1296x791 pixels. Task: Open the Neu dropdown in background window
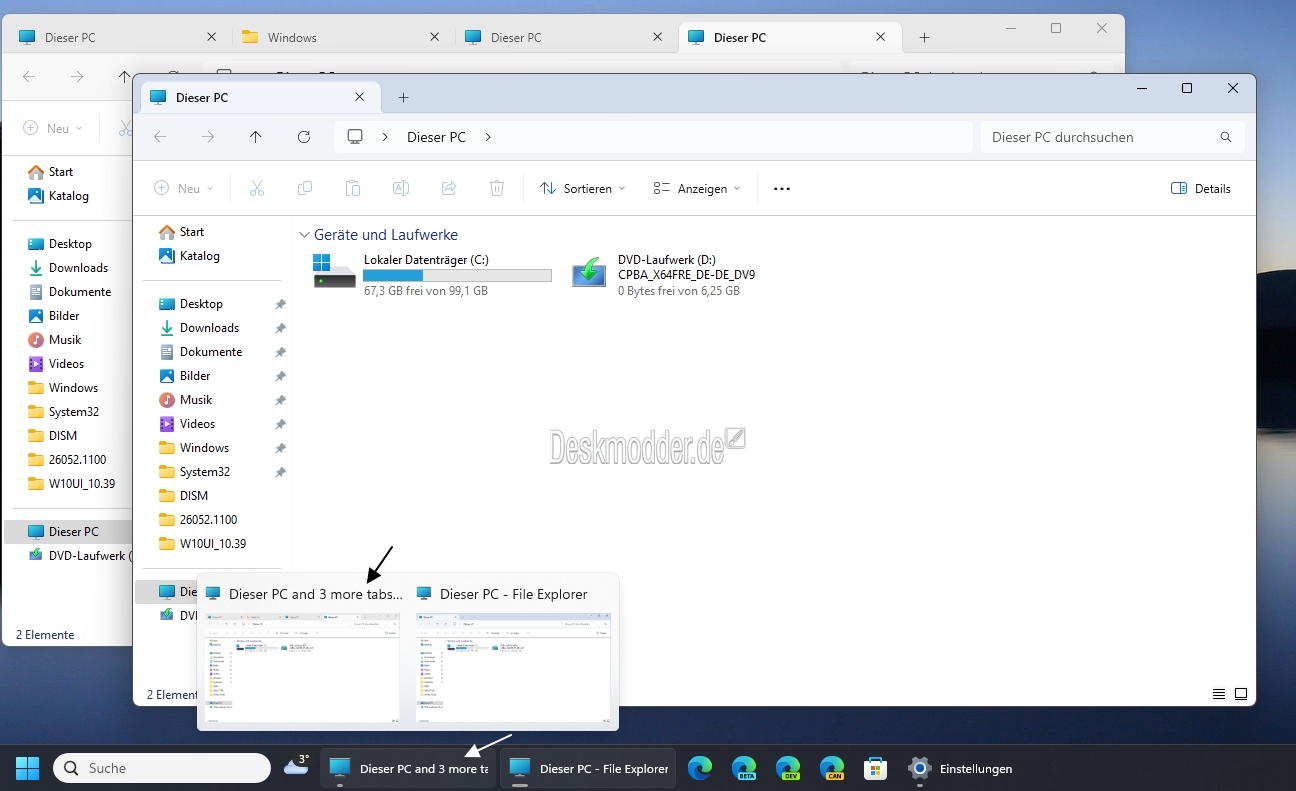pyautogui.click(x=53, y=128)
